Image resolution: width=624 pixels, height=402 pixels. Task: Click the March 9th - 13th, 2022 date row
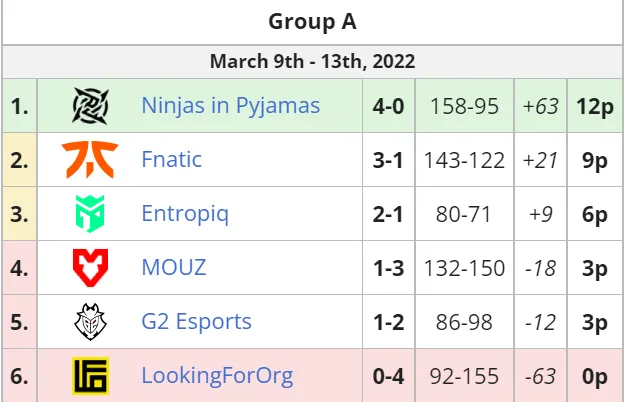312,62
